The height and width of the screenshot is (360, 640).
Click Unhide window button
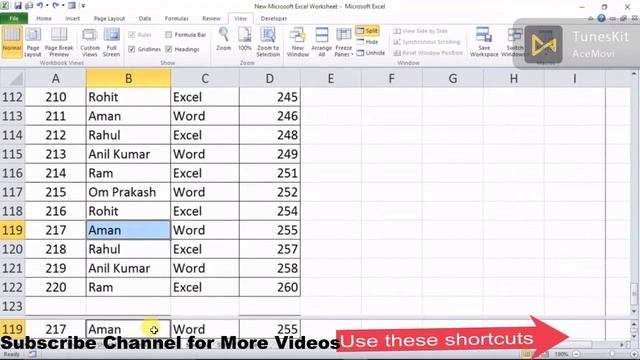pyautogui.click(x=371, y=53)
